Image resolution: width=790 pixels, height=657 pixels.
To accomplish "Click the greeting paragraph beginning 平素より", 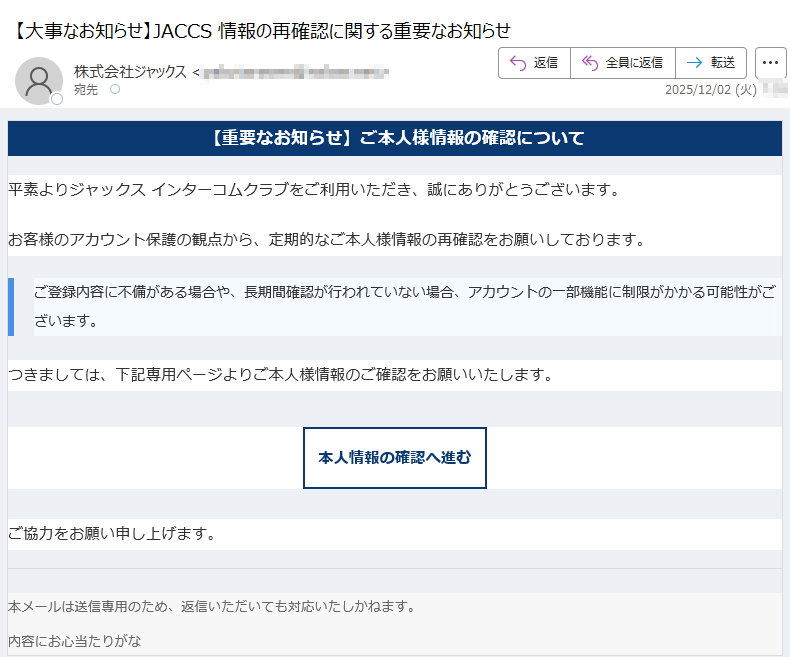I will pyautogui.click(x=314, y=189).
